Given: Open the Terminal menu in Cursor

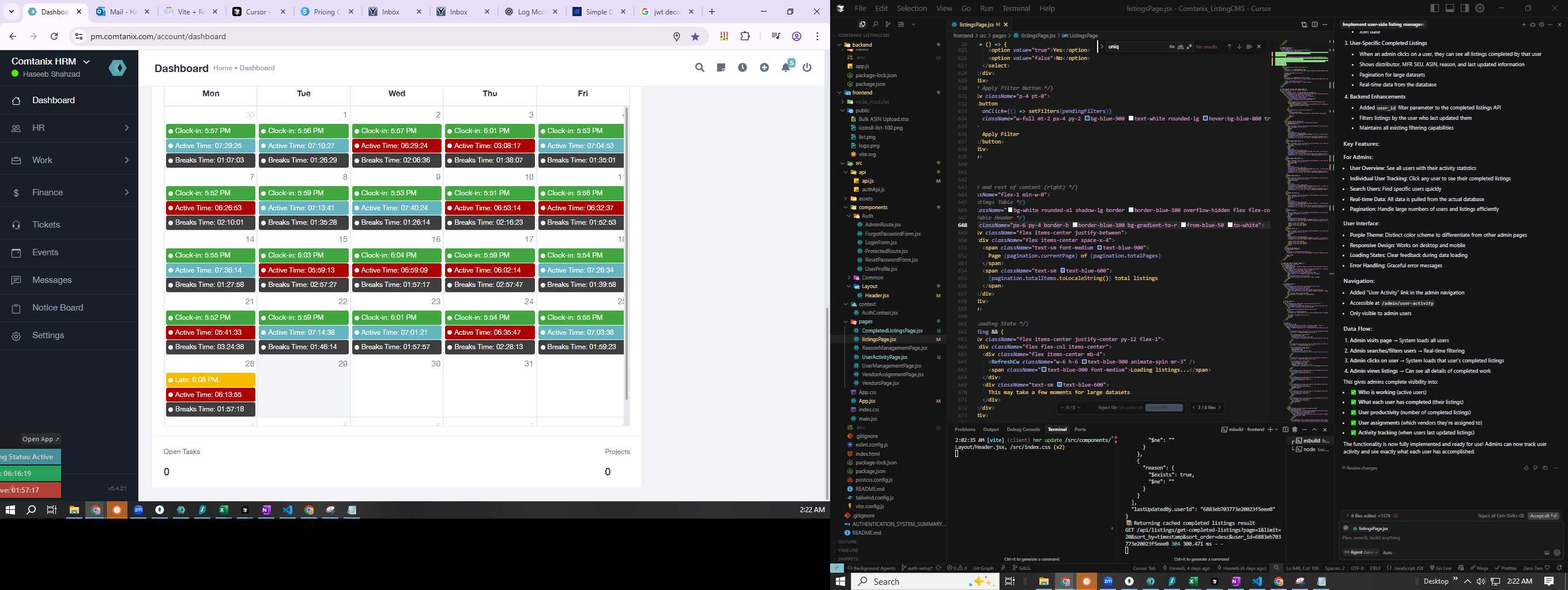Looking at the screenshot, I should coord(1016,9).
